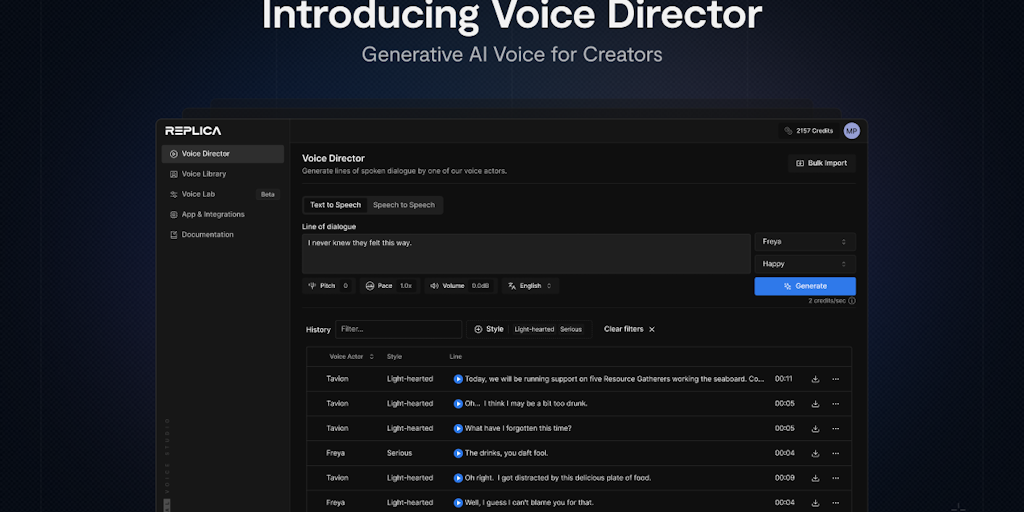Clear filters using the X icon
1024x512 pixels.
(x=652, y=329)
